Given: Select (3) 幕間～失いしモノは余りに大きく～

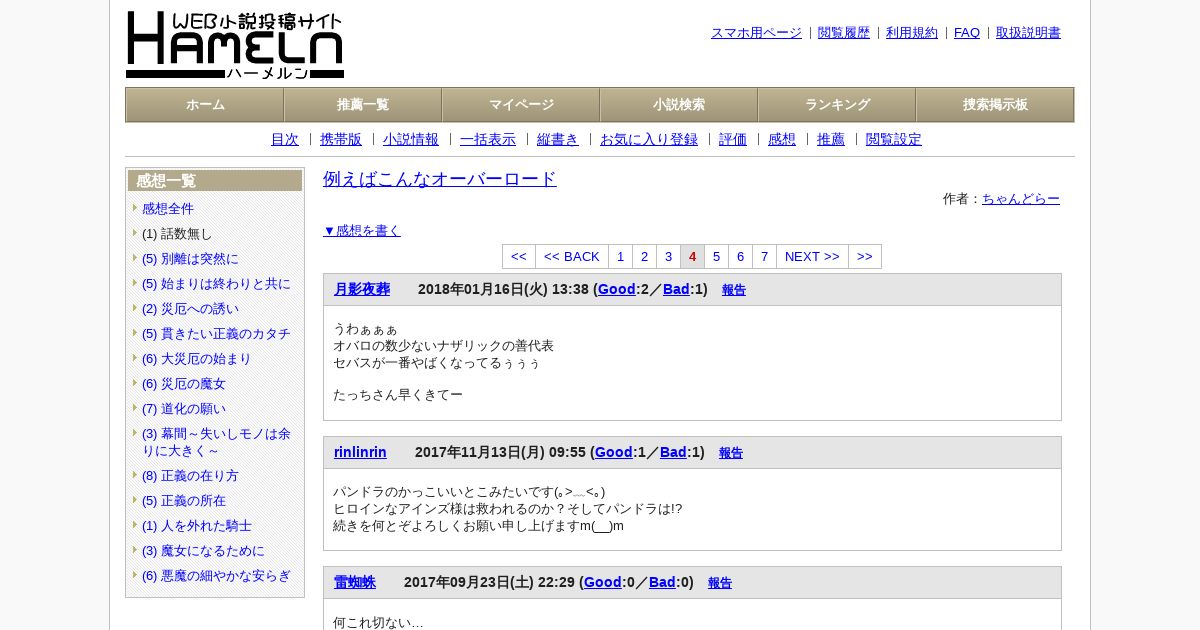Looking at the screenshot, I should pos(216,442).
